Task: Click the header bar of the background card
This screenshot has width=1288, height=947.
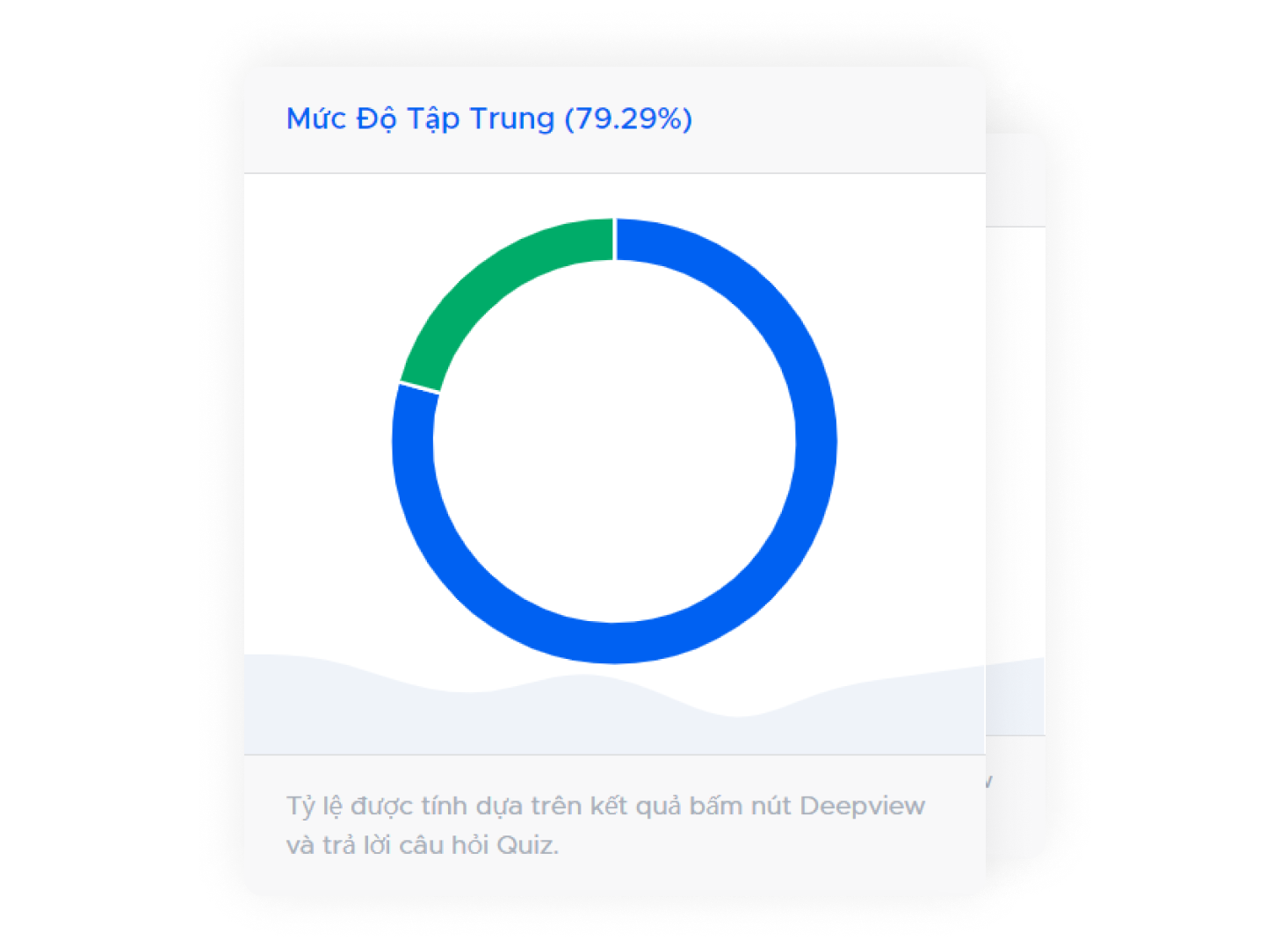Action: [x=1016, y=180]
